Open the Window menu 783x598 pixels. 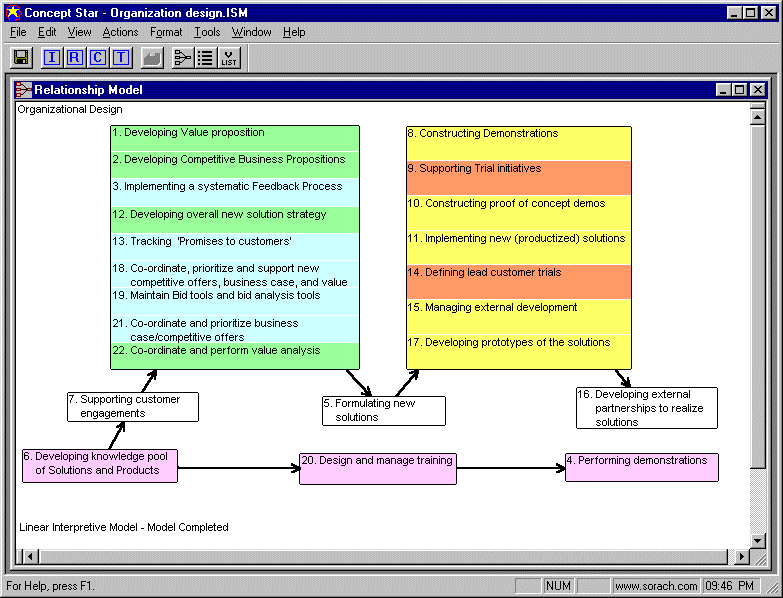(251, 32)
